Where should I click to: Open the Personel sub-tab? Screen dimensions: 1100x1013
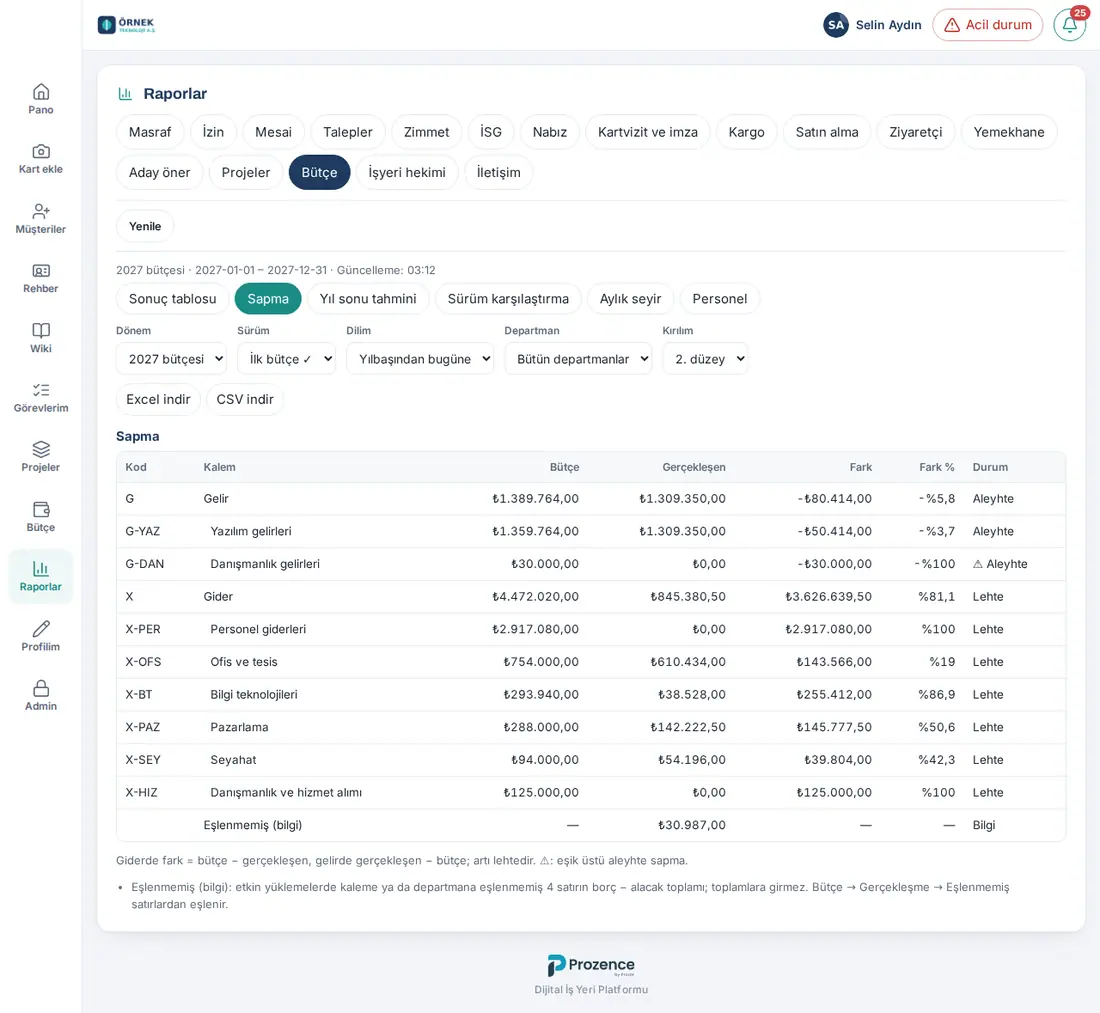point(720,299)
